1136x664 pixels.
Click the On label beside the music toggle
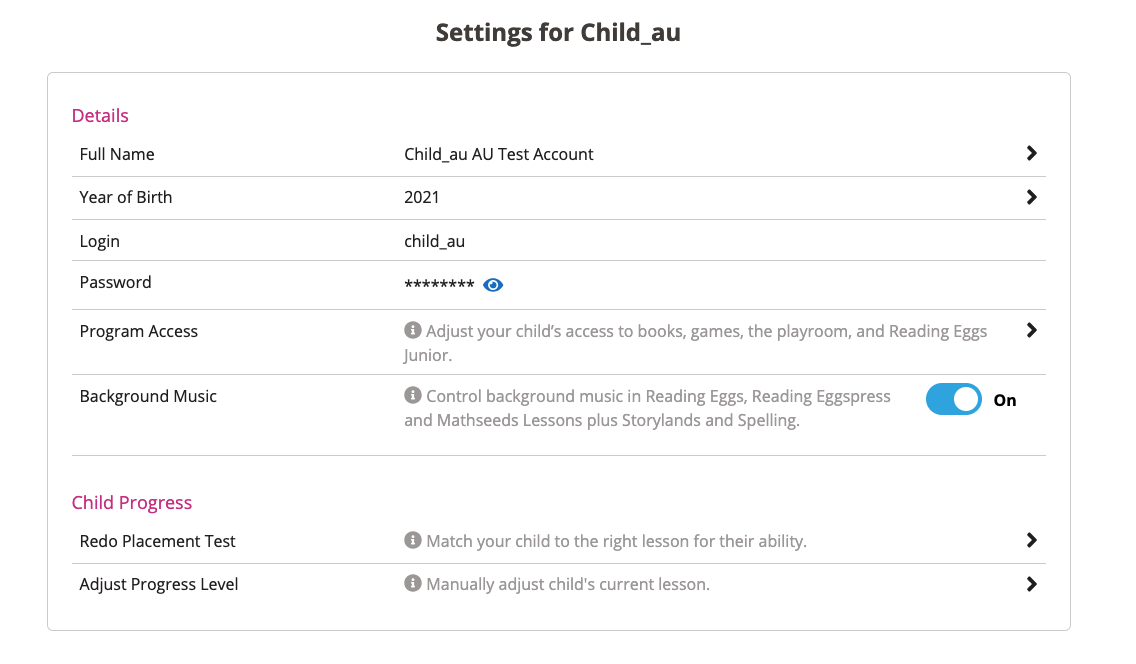(1004, 400)
